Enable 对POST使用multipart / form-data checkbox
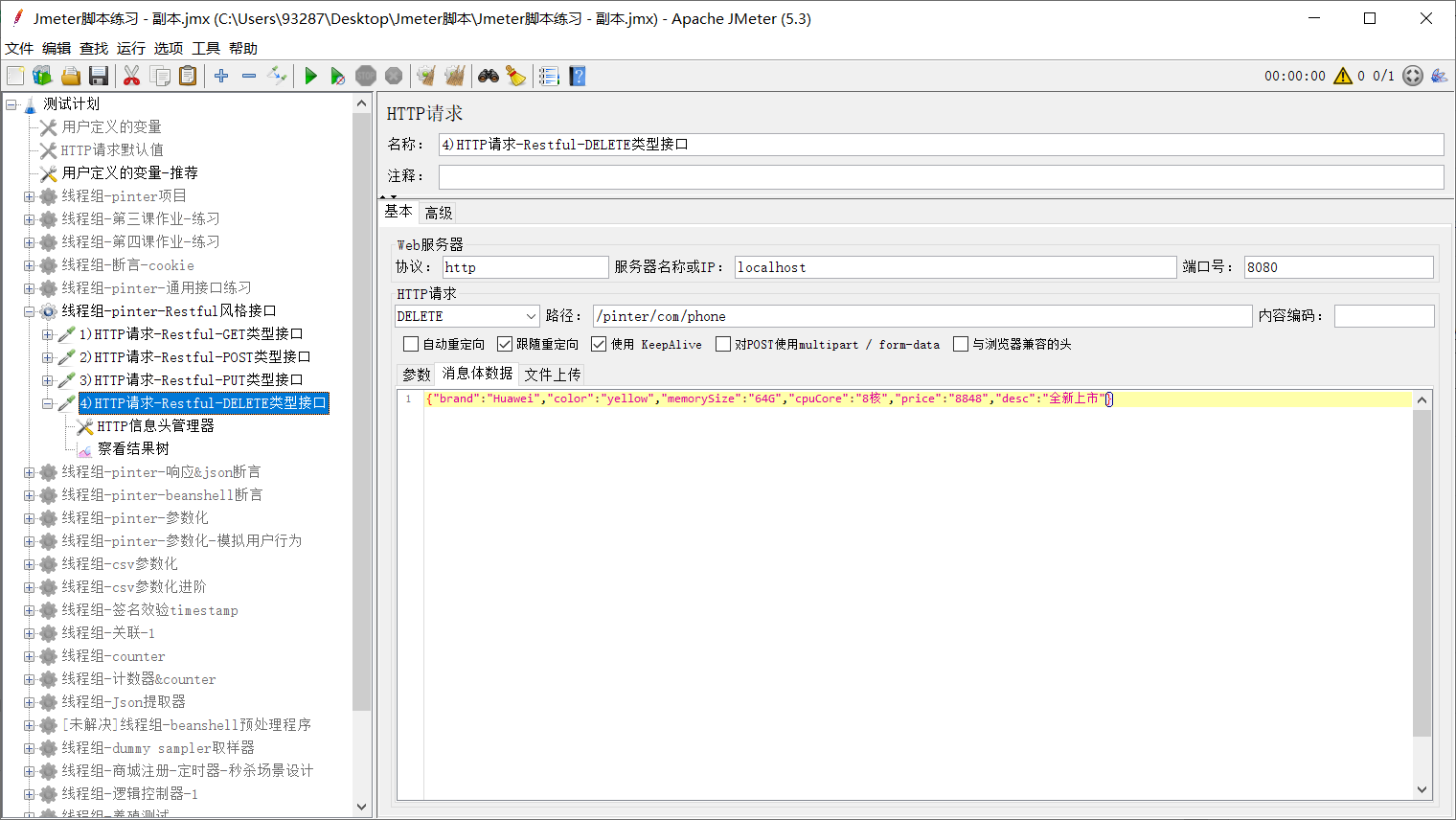The height and width of the screenshot is (820, 1456). 723,344
